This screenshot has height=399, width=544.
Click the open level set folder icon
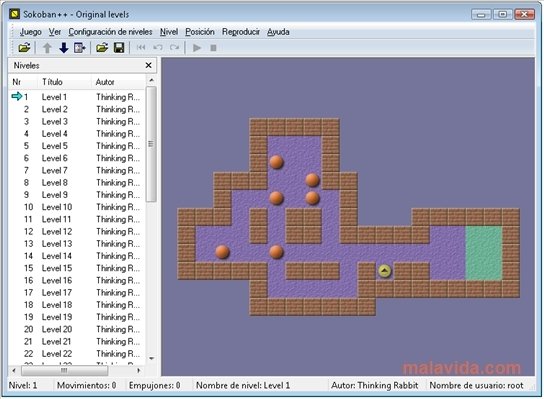pyautogui.click(x=24, y=48)
